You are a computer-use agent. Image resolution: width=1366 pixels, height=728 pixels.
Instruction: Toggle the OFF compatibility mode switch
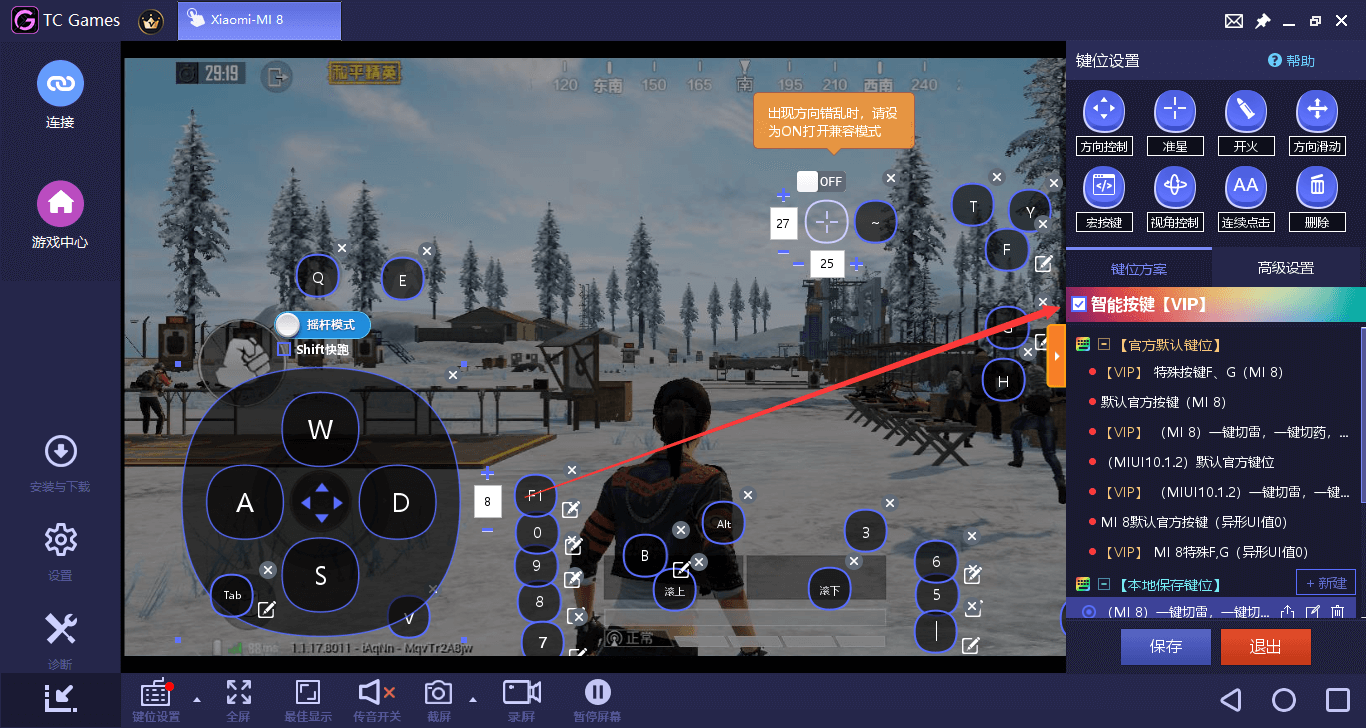pos(821,181)
